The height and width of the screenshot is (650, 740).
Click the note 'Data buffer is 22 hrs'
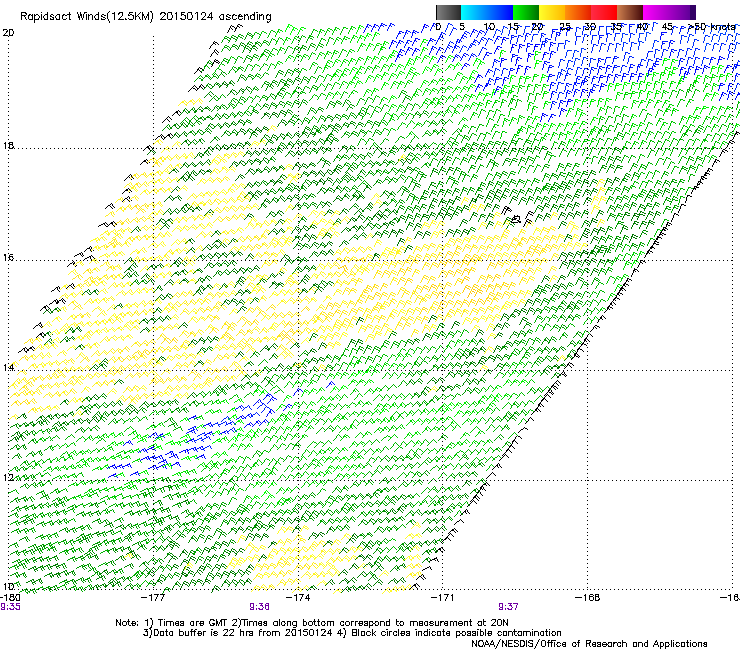click(202, 633)
